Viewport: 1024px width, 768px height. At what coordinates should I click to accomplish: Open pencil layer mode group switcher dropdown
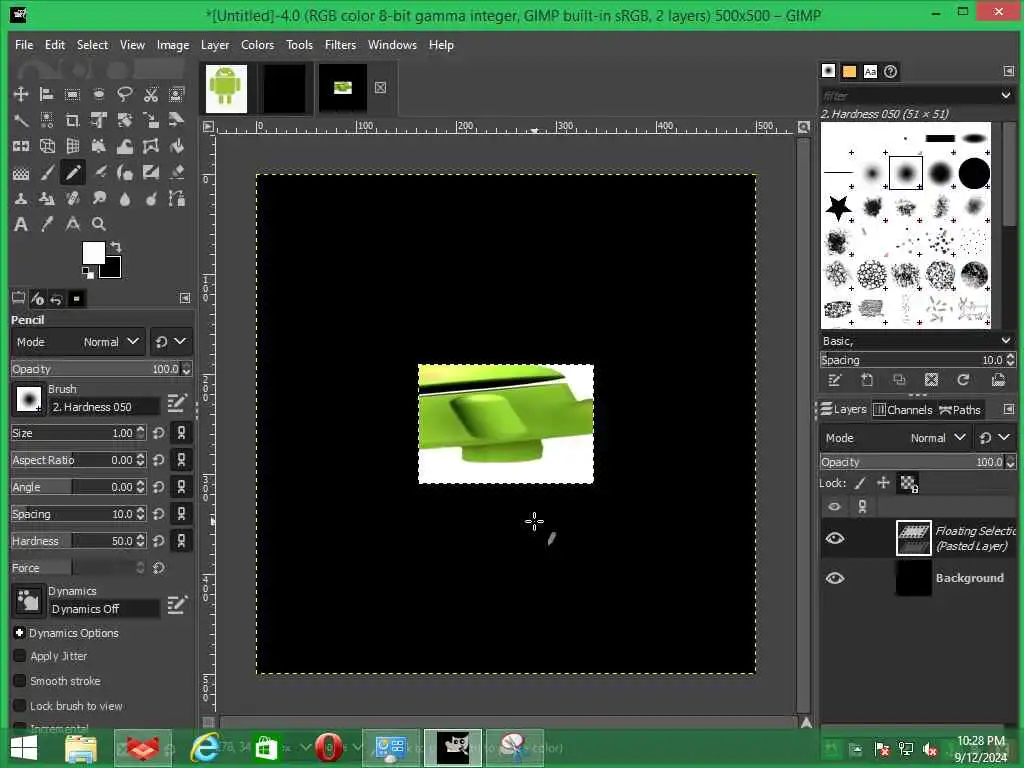coord(171,342)
